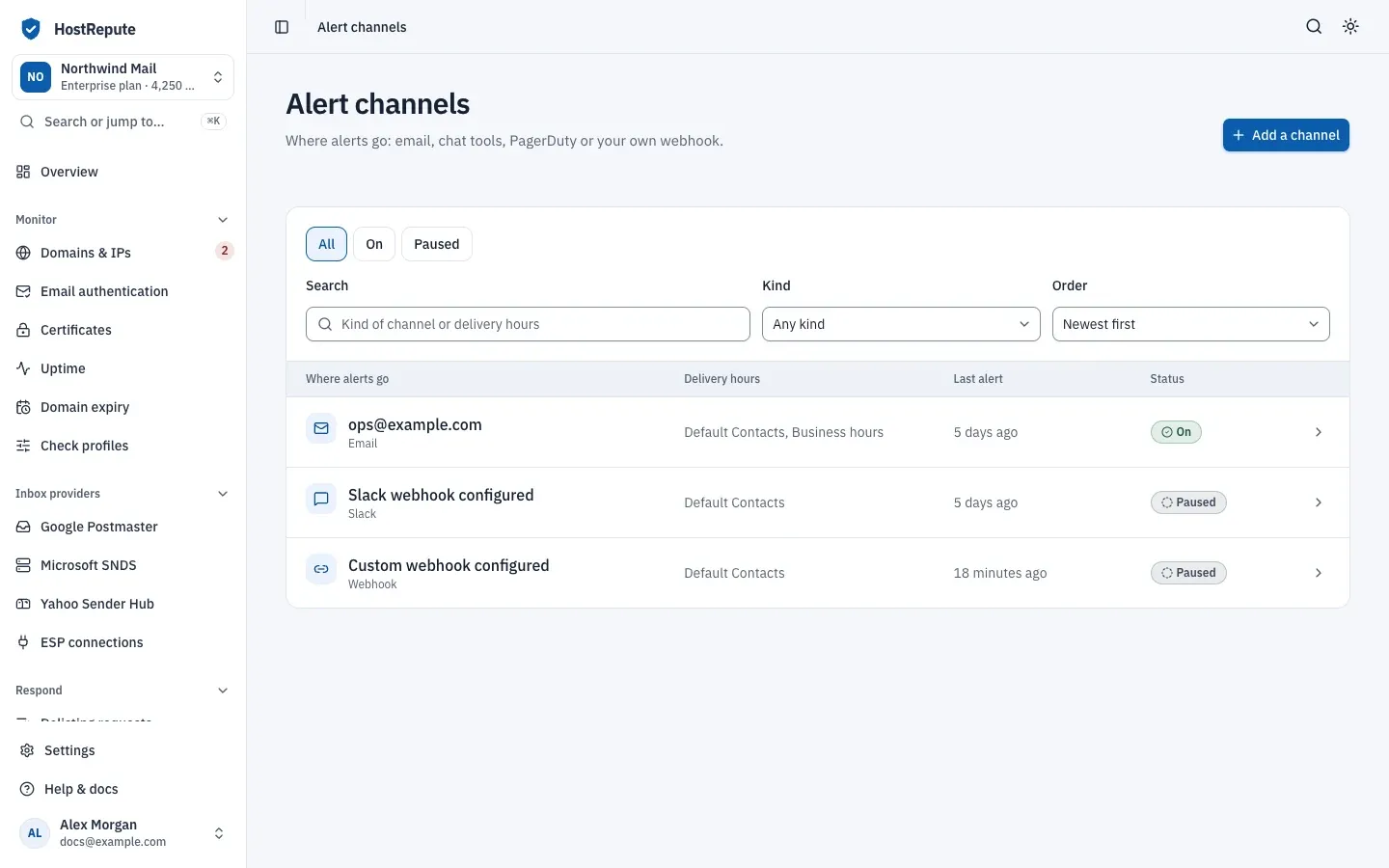Click "Default Contacts, Business hours" cell
The height and width of the screenshot is (868, 1389).
tap(783, 432)
